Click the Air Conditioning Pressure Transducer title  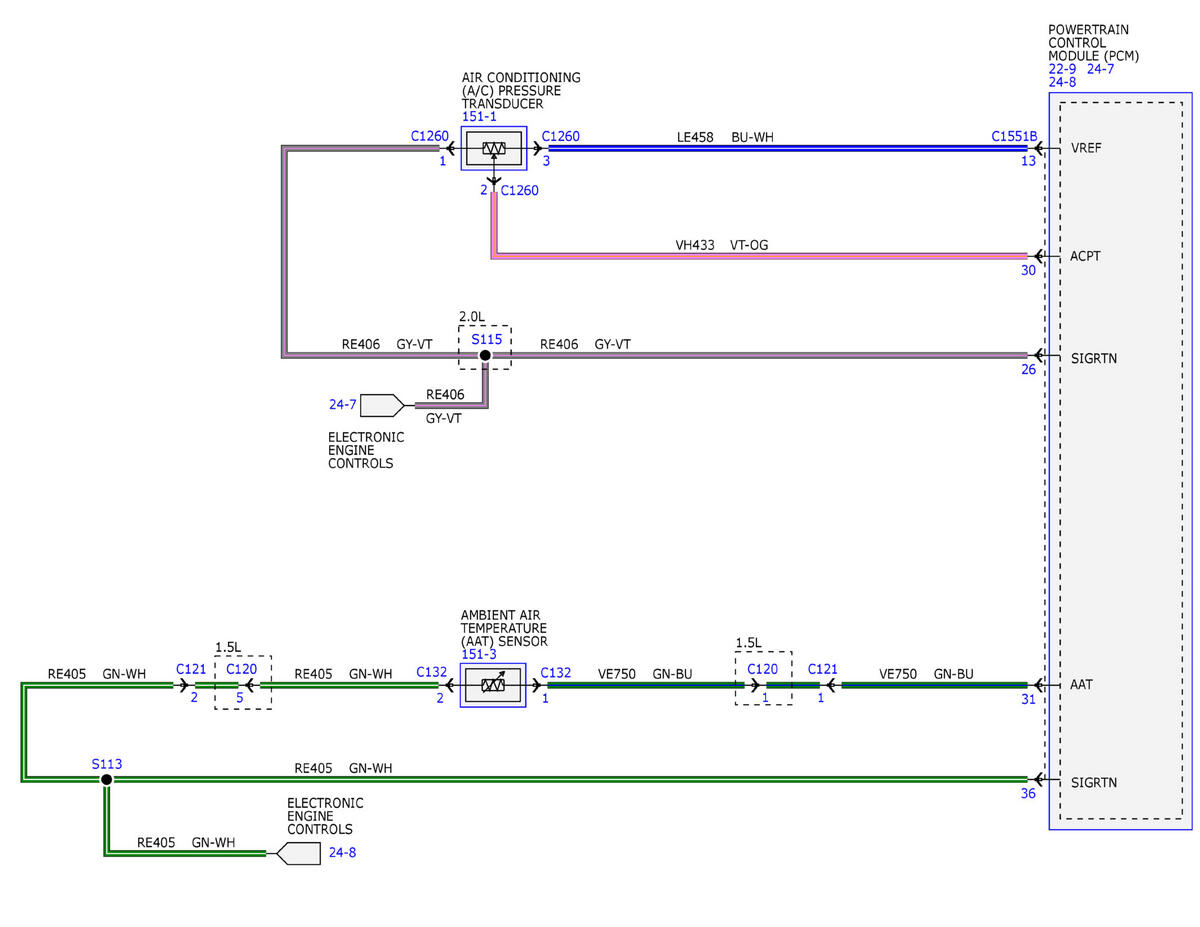pyautogui.click(x=521, y=91)
